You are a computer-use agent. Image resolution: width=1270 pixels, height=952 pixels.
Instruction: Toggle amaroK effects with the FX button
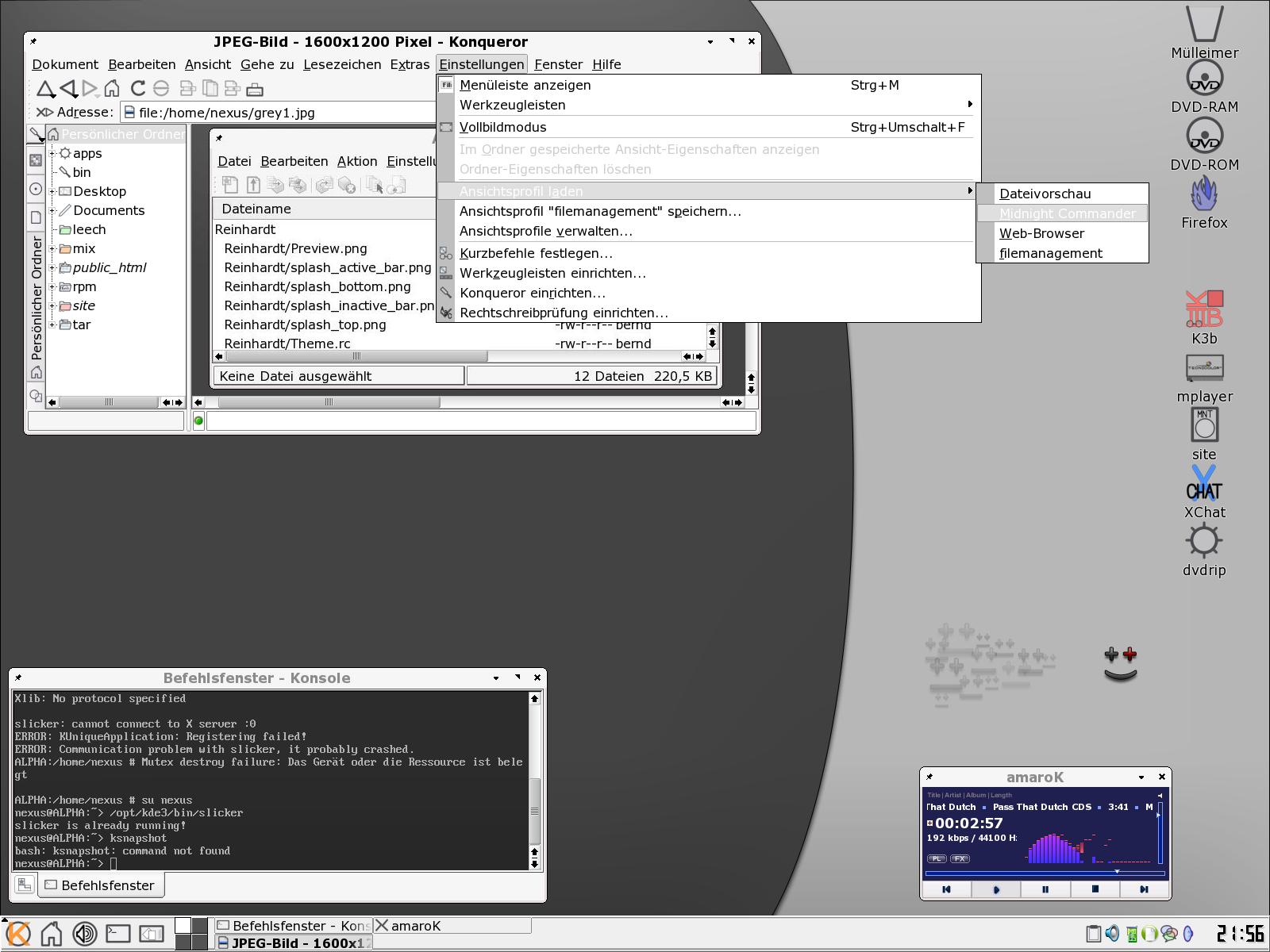tap(960, 858)
